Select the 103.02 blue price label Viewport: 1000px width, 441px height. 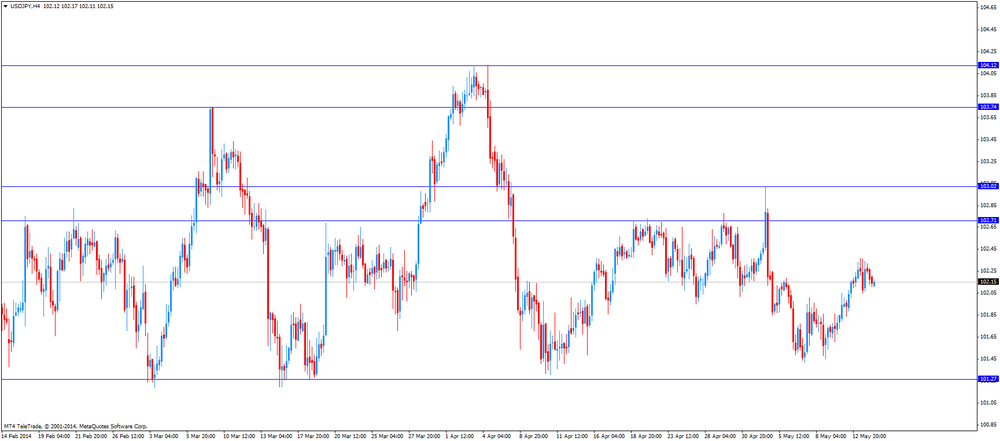(988, 186)
